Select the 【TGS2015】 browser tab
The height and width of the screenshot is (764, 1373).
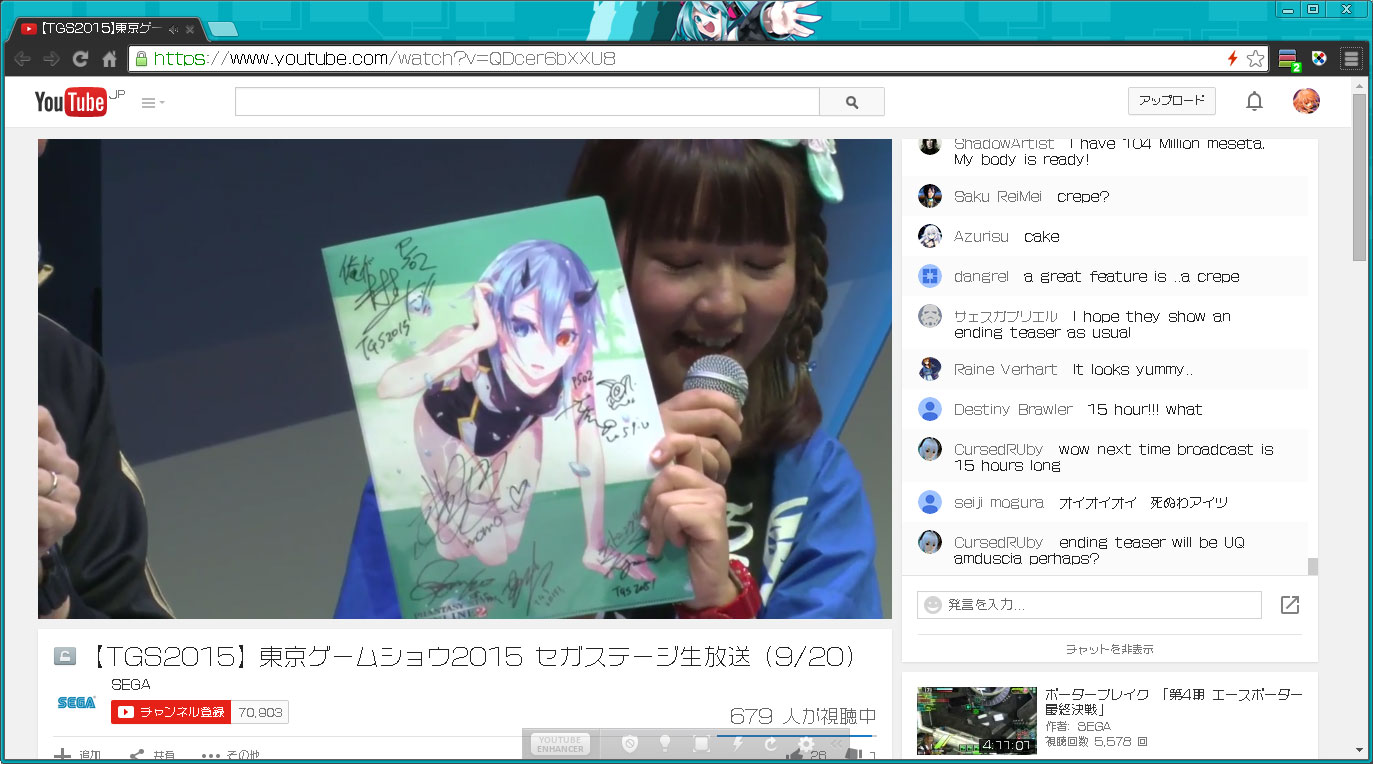[105, 29]
